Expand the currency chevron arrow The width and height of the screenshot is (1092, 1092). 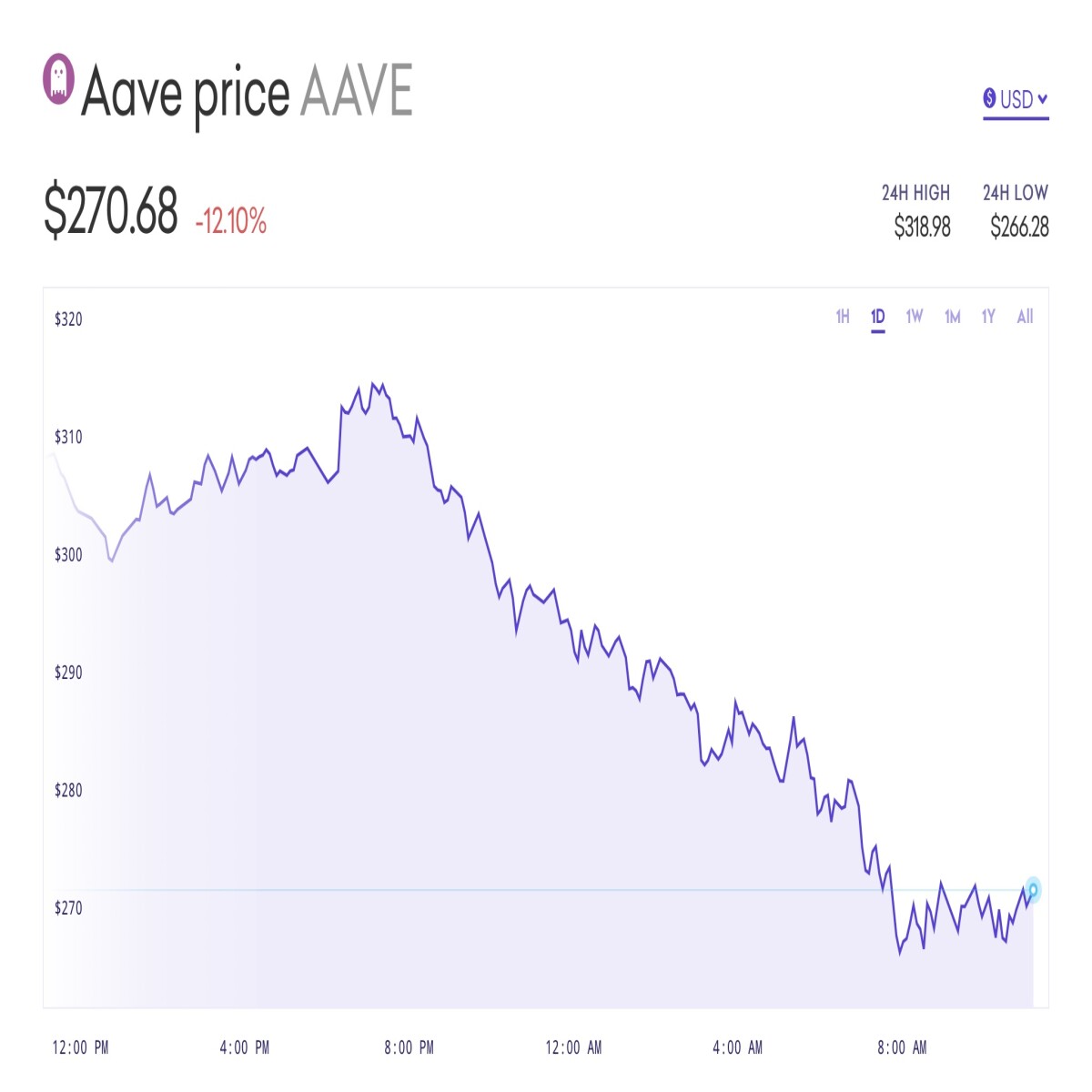point(1043,98)
